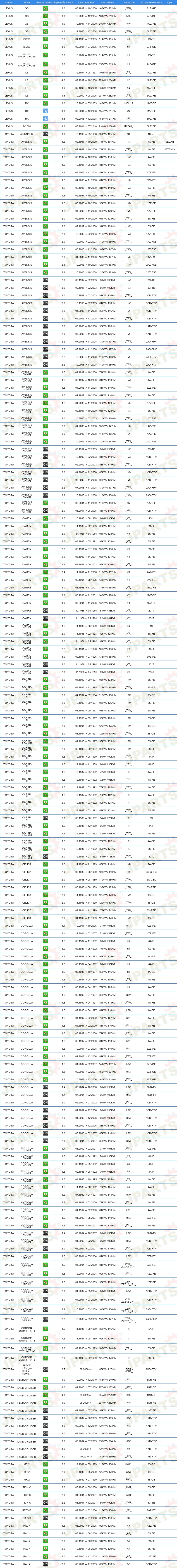Click the petrol icon in the GS 4.3 row
177x1568 pixels.
(x=45, y=31)
